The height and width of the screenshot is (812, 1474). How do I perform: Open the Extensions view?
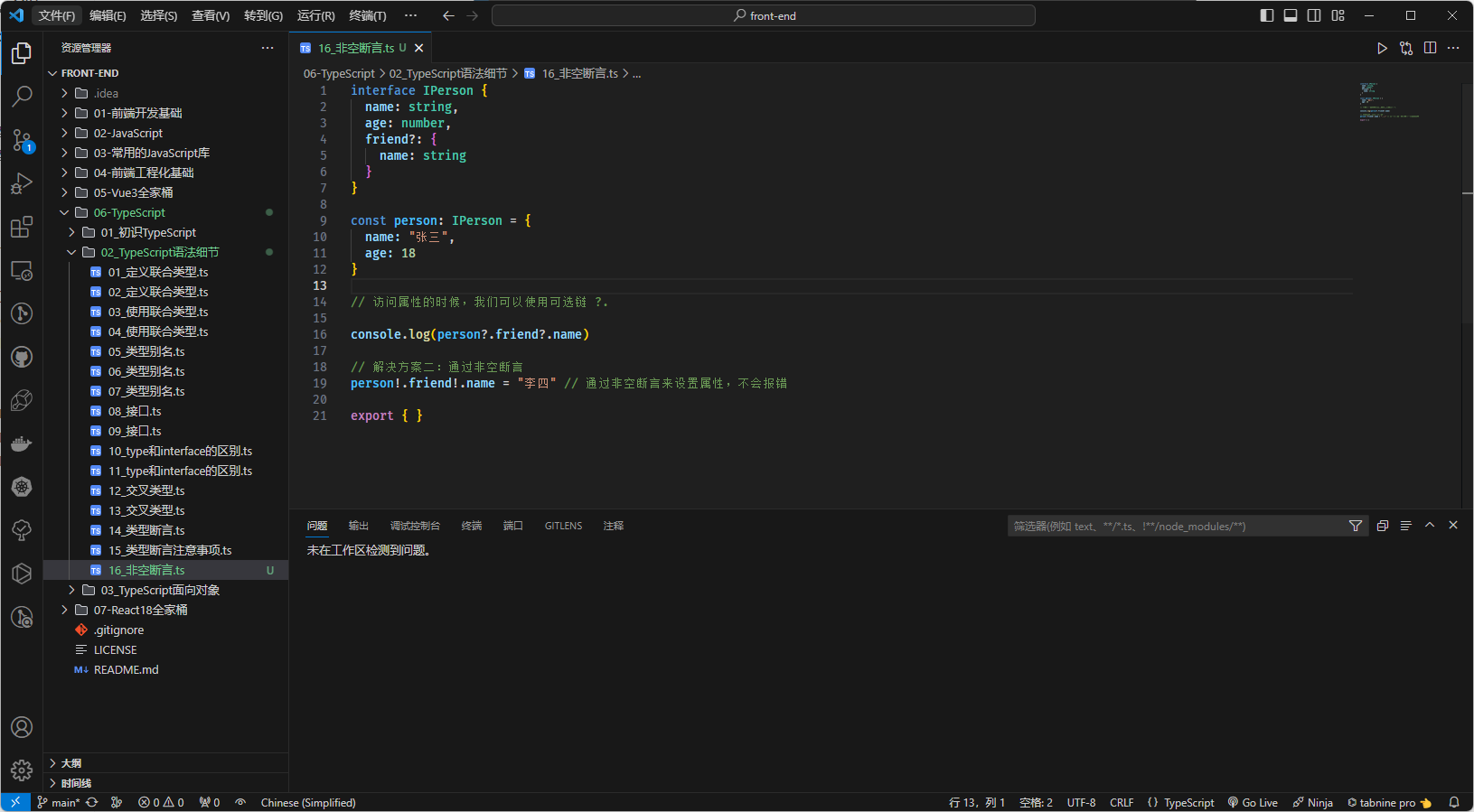(x=22, y=227)
